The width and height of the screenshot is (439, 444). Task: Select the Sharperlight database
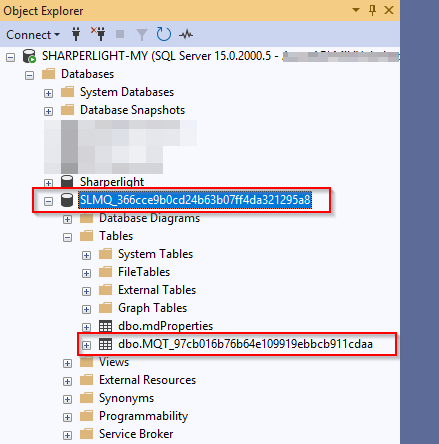pyautogui.click(x=112, y=182)
